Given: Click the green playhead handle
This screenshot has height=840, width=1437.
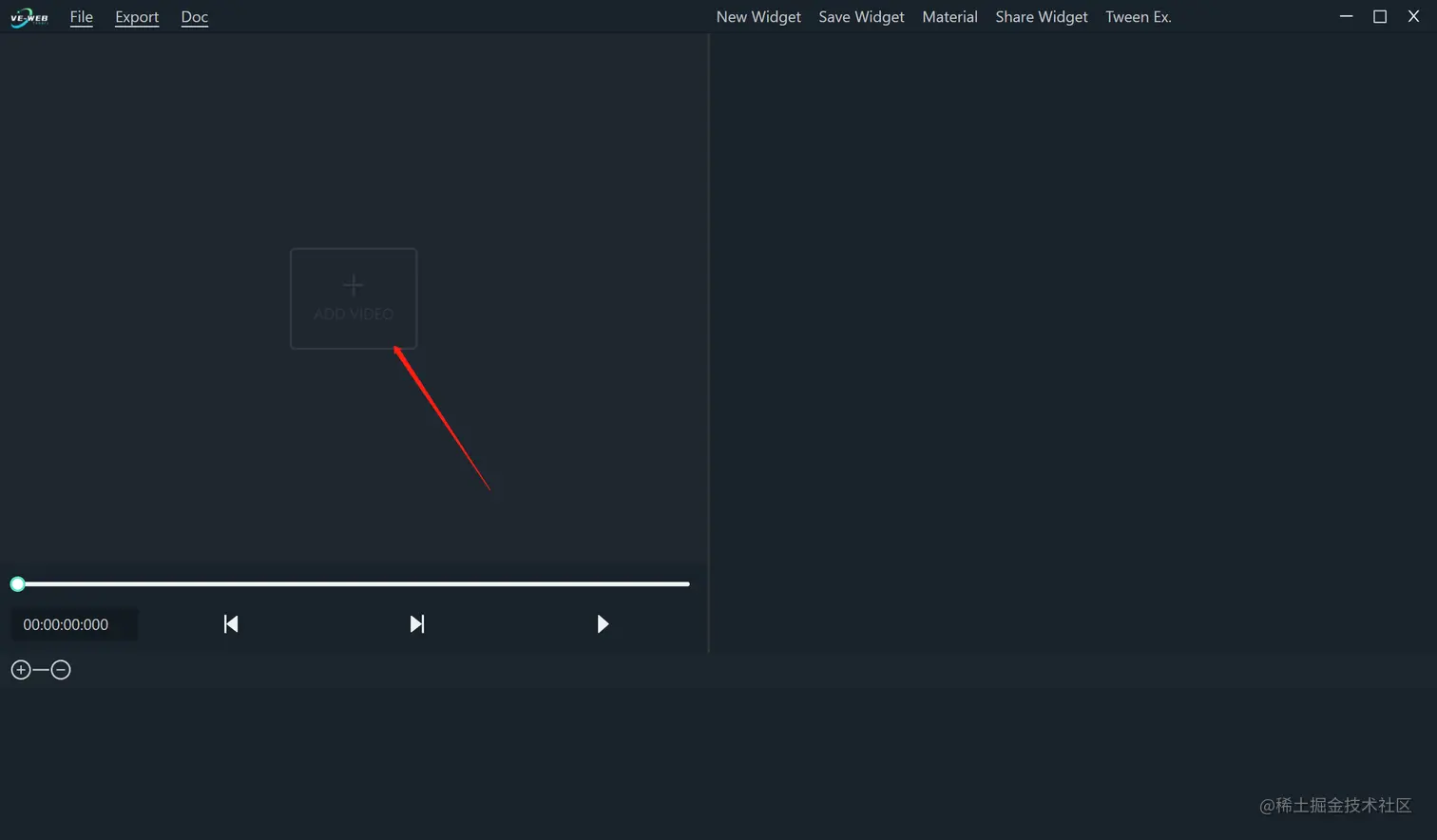Looking at the screenshot, I should [x=17, y=583].
